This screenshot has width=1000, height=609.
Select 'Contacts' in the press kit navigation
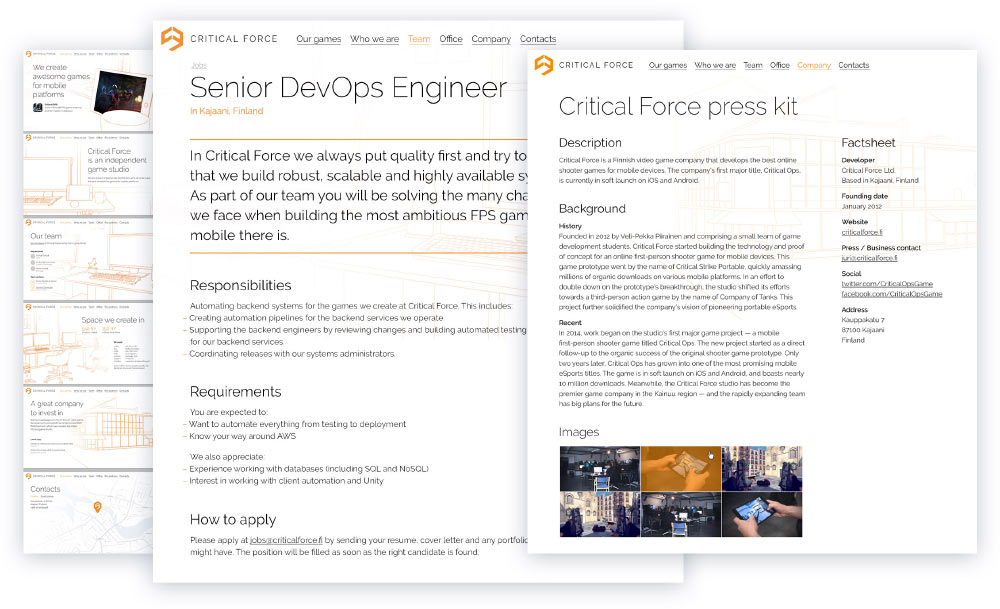[x=853, y=66]
